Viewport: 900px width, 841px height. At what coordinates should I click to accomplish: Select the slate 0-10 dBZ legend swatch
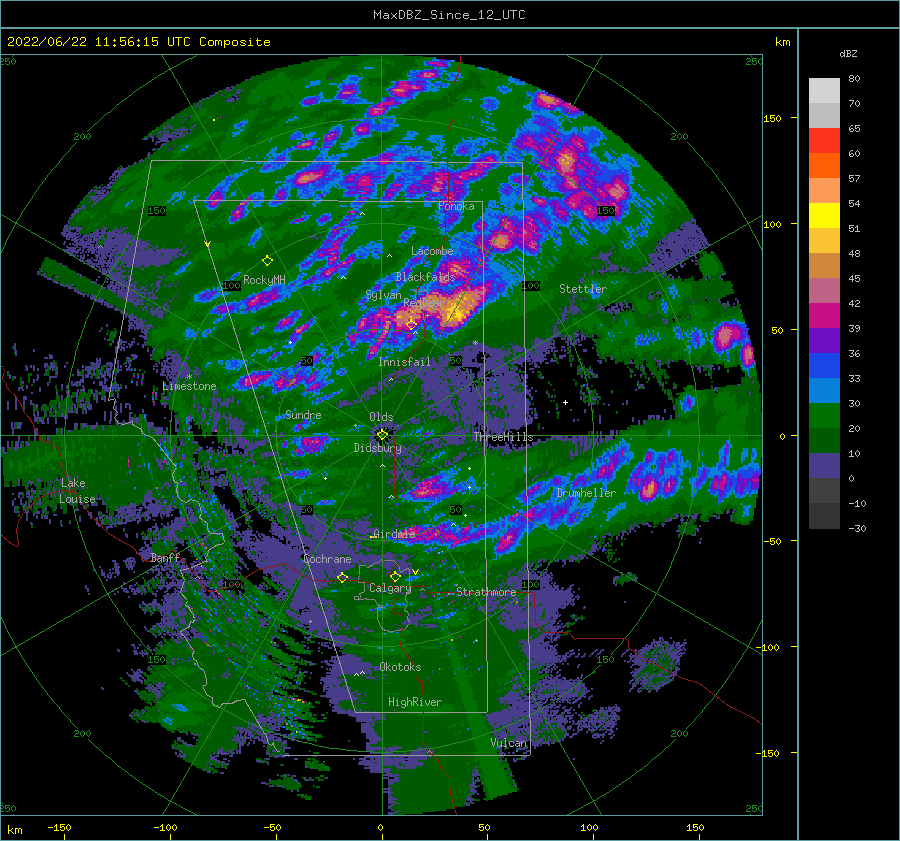824,466
